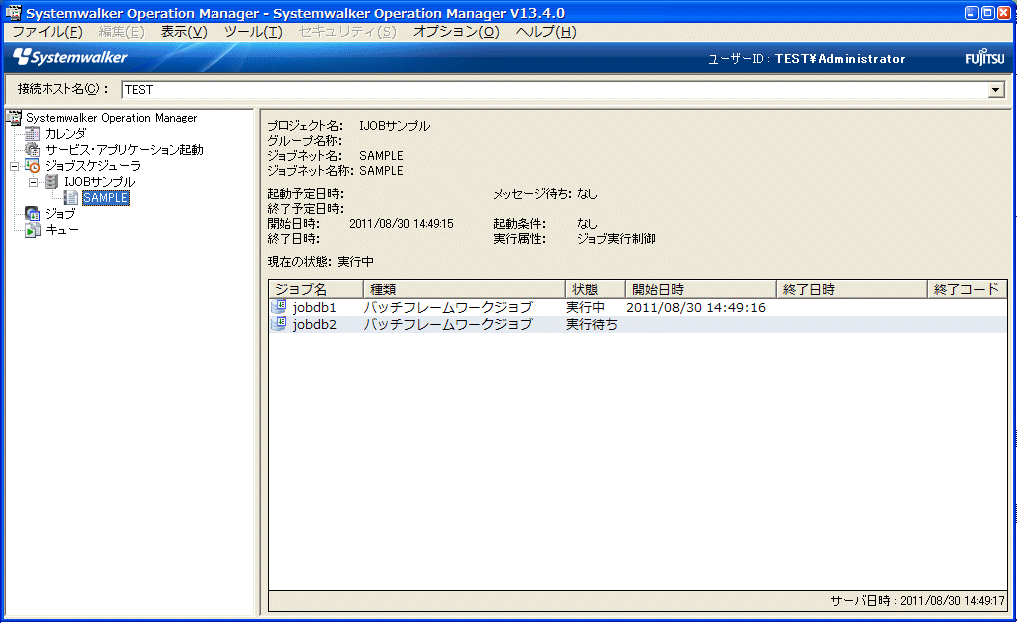The height and width of the screenshot is (623, 1017).
Task: Click the Systemwalker logo in banner
Action: [x=70, y=58]
